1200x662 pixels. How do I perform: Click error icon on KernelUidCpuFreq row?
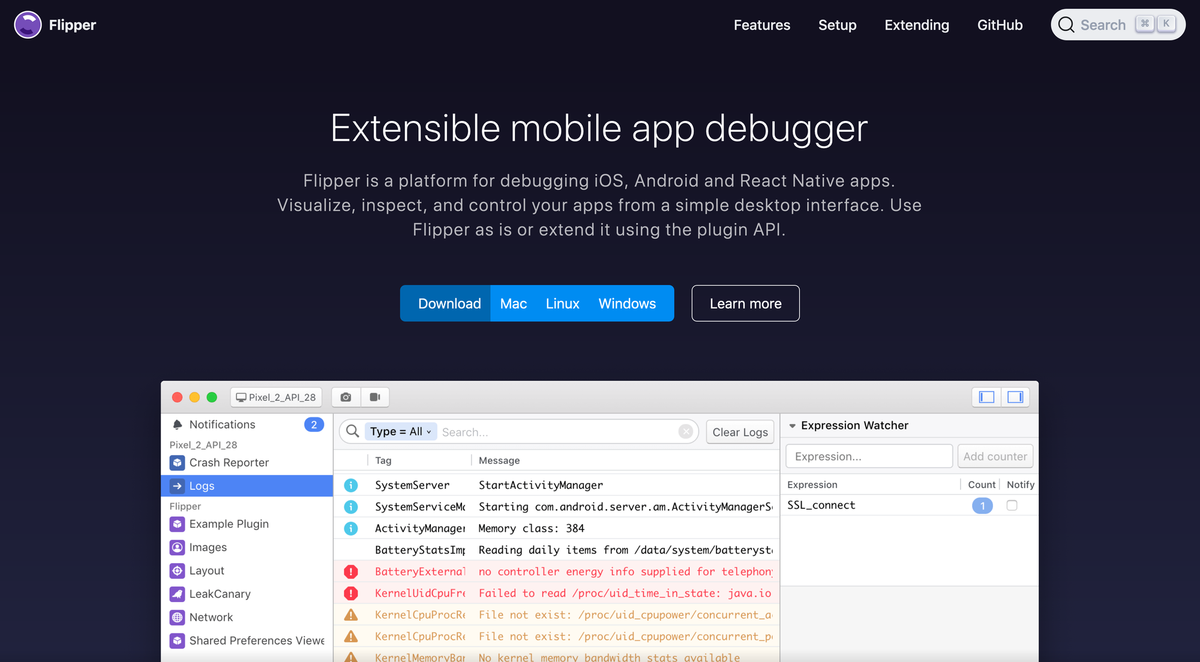tap(351, 593)
